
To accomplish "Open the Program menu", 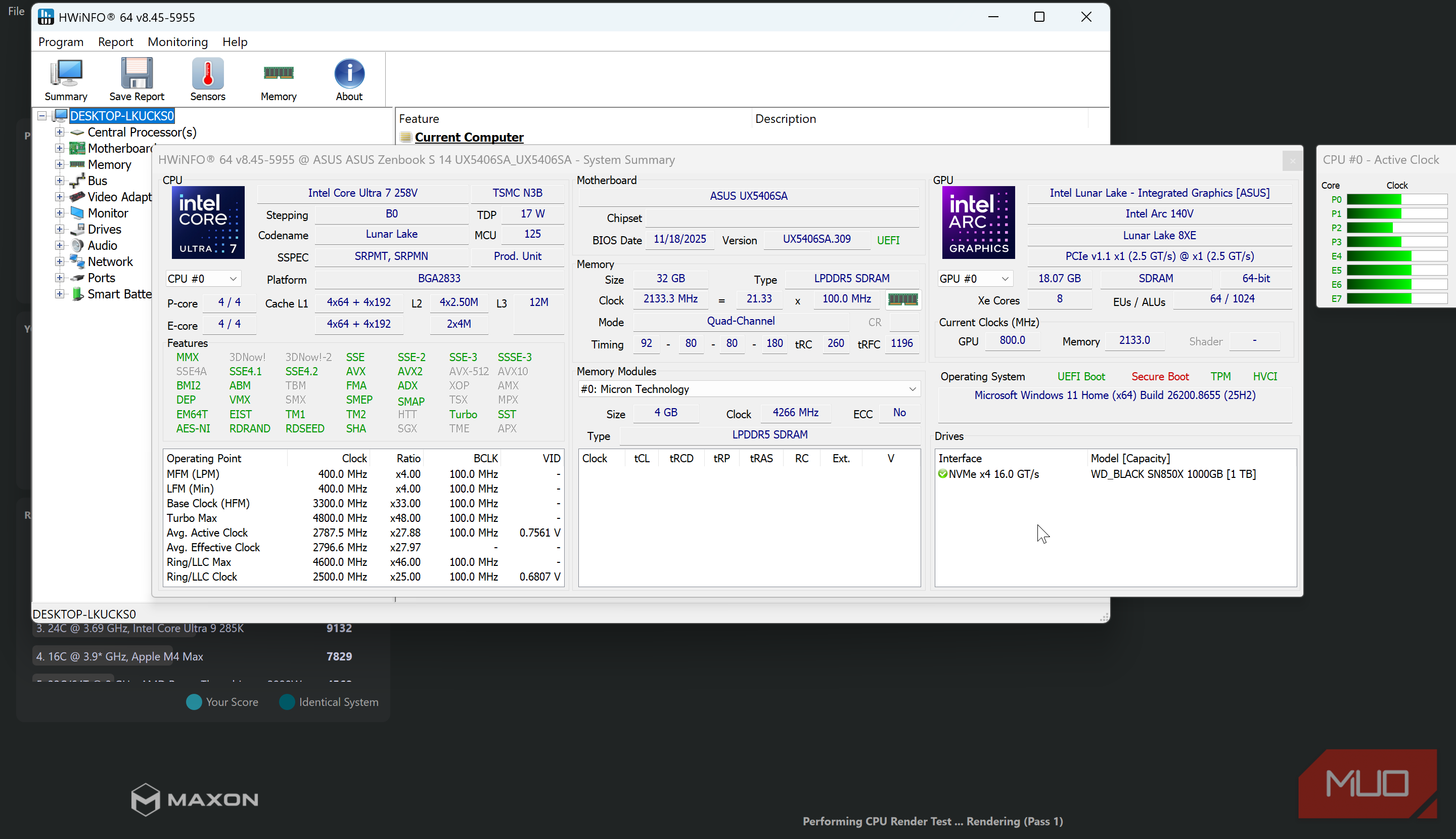I will coord(61,42).
